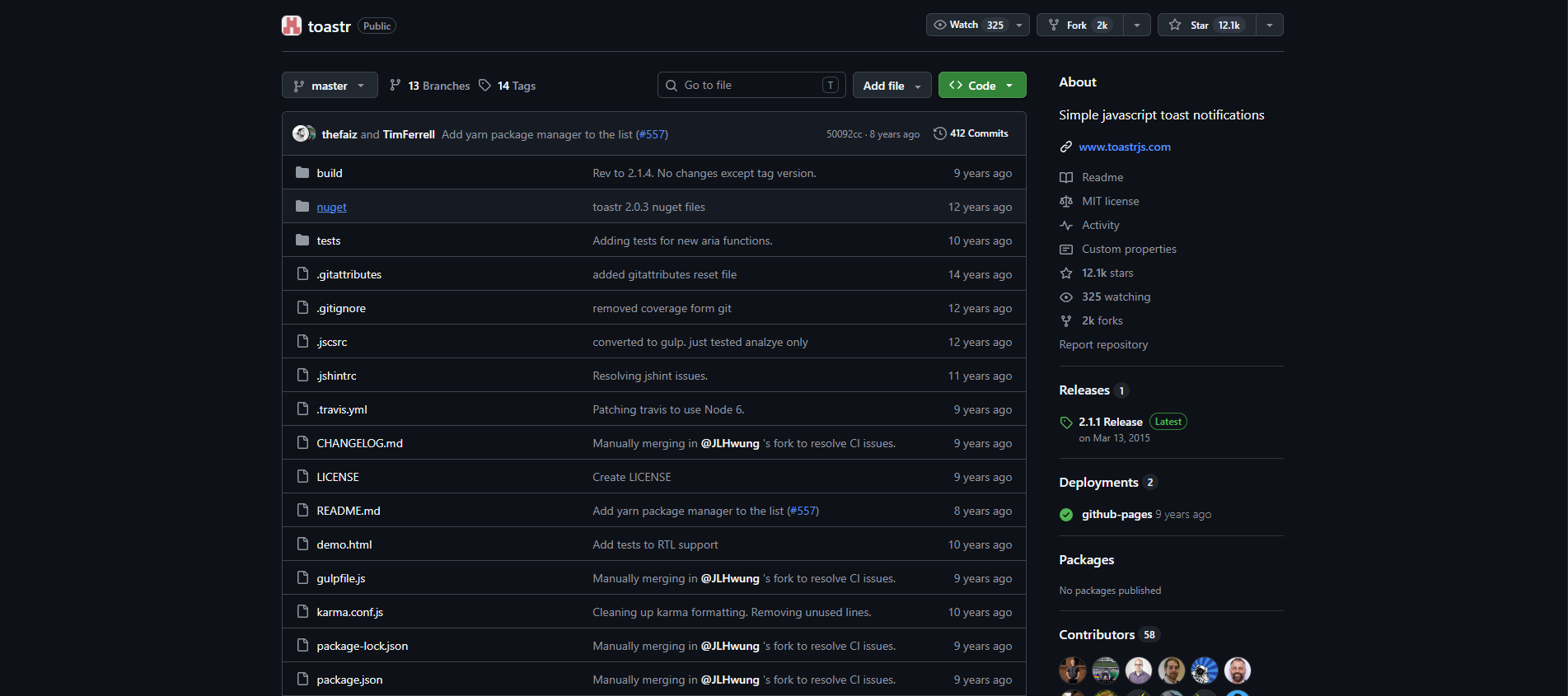Click the green check icon beside github-pages

click(1066, 515)
